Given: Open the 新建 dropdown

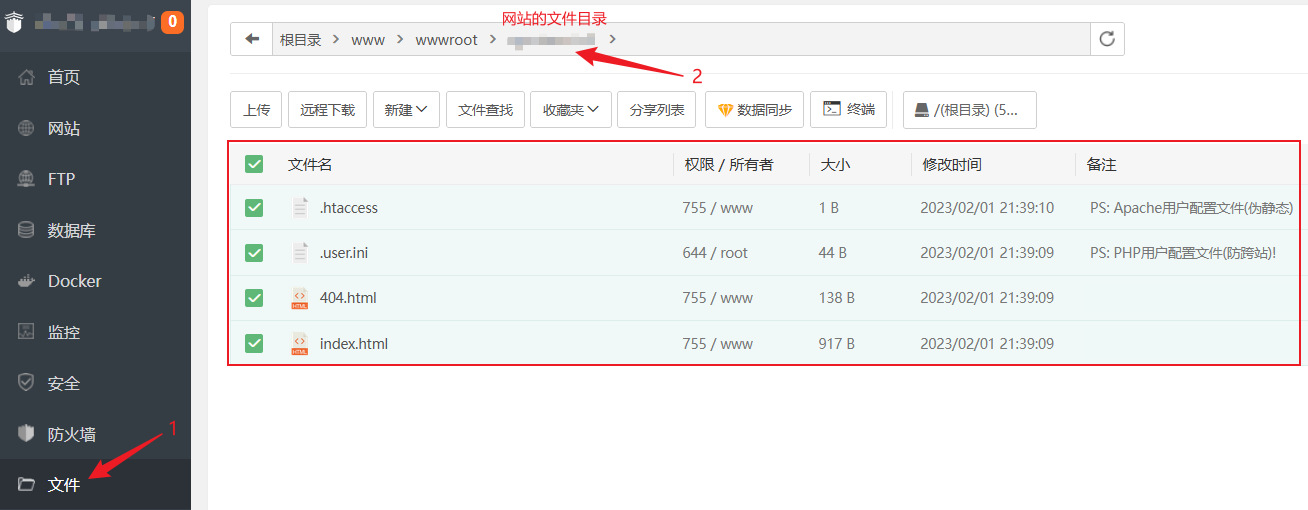Looking at the screenshot, I should pos(407,110).
